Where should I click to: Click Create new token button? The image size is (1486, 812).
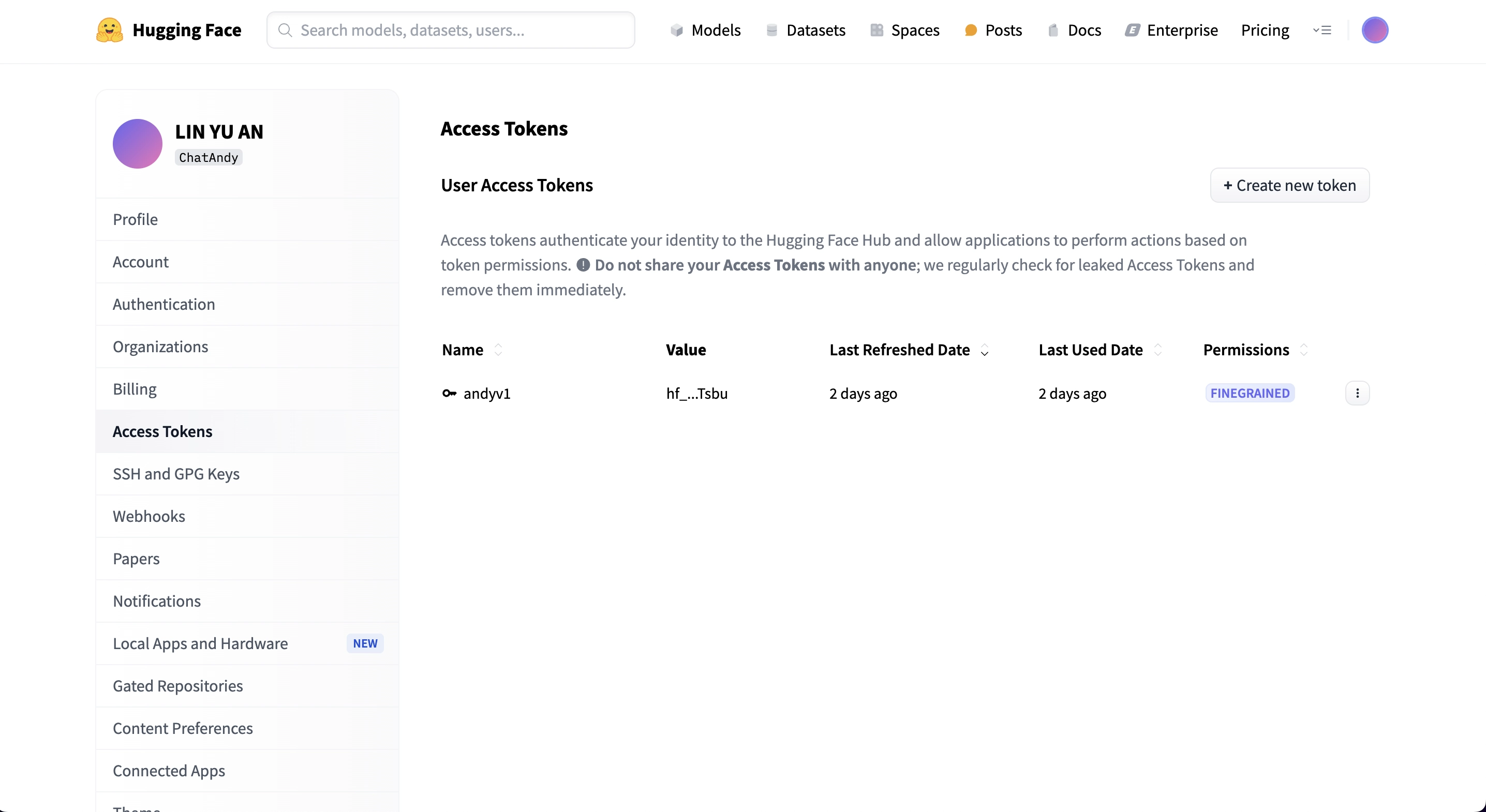[1290, 185]
